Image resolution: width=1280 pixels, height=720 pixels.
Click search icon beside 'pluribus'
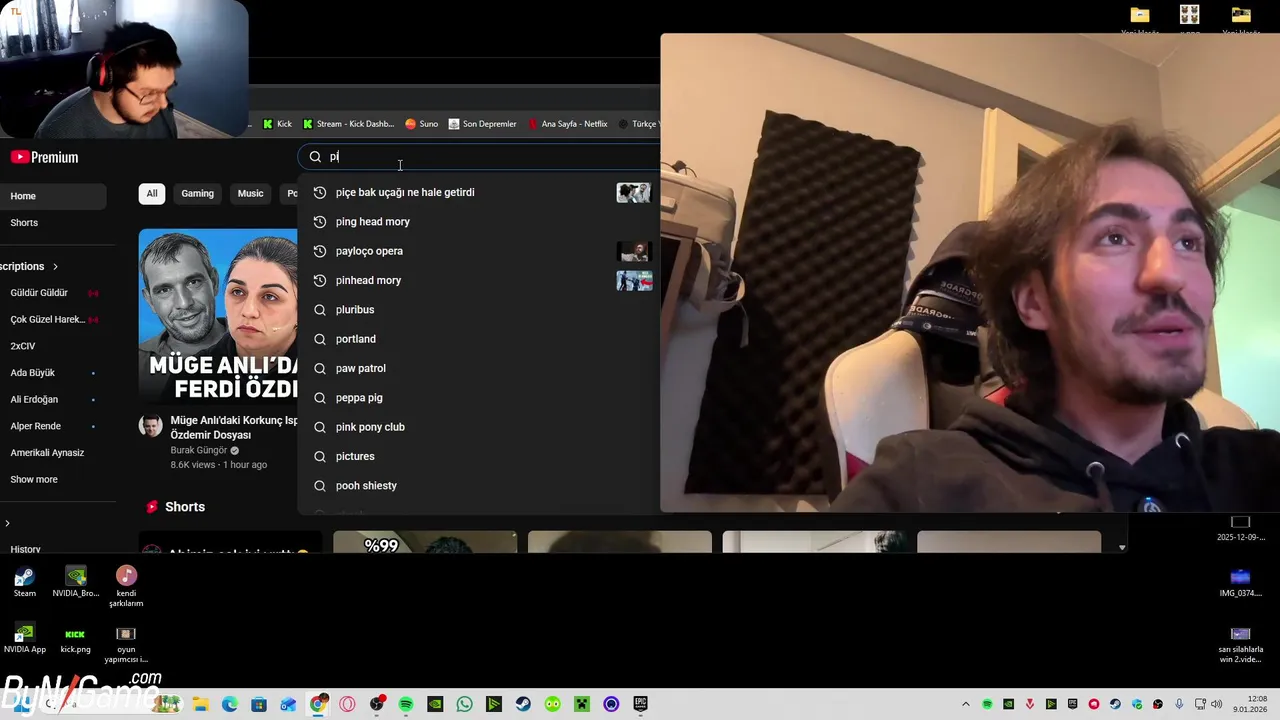(320, 310)
